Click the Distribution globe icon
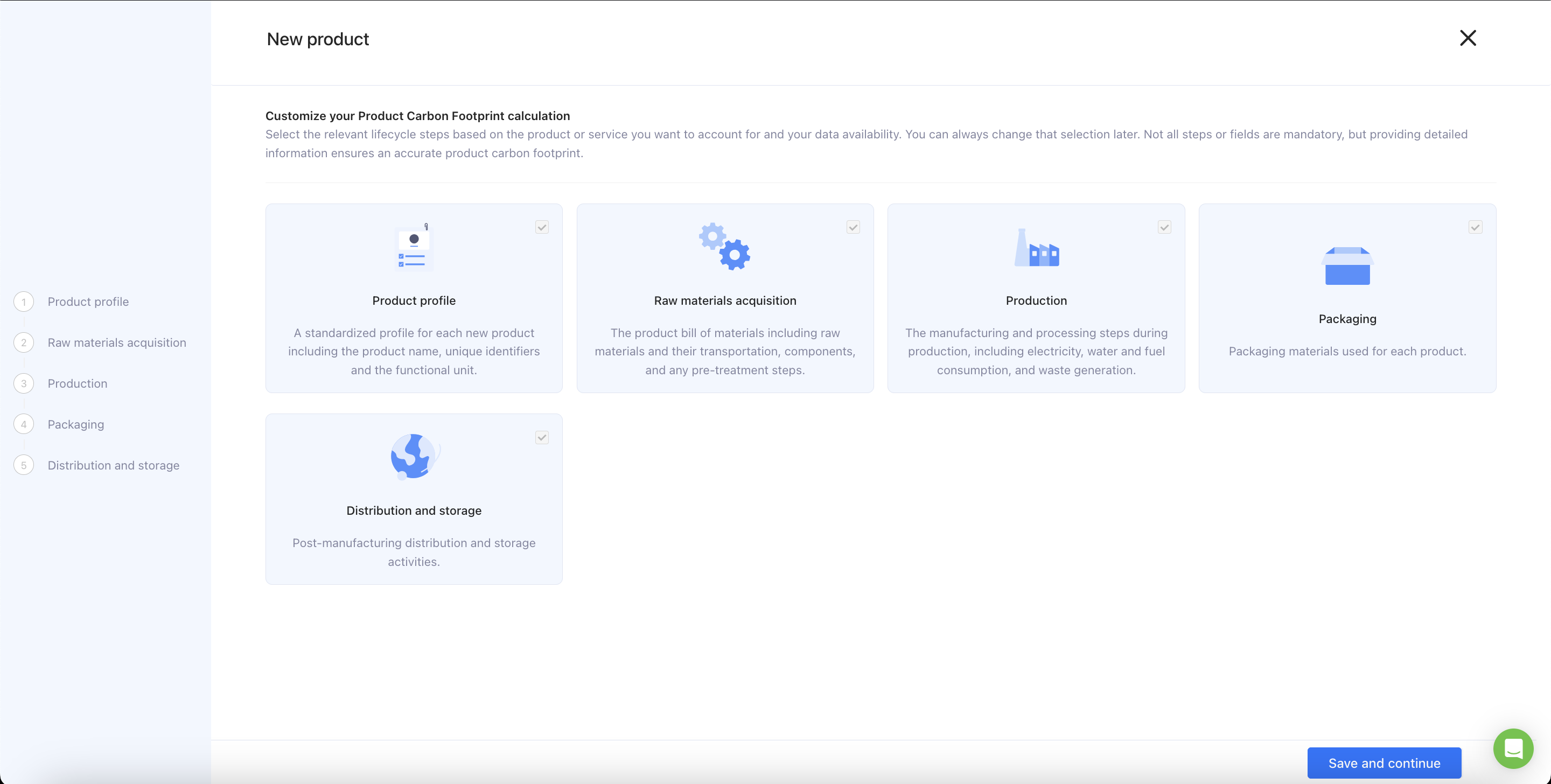This screenshot has width=1551, height=784. [x=414, y=457]
